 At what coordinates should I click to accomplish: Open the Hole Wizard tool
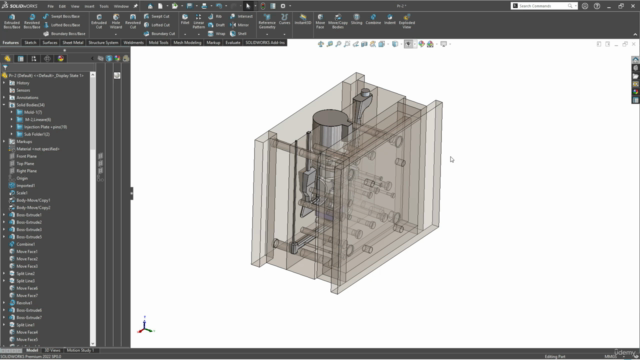pyautogui.click(x=116, y=21)
